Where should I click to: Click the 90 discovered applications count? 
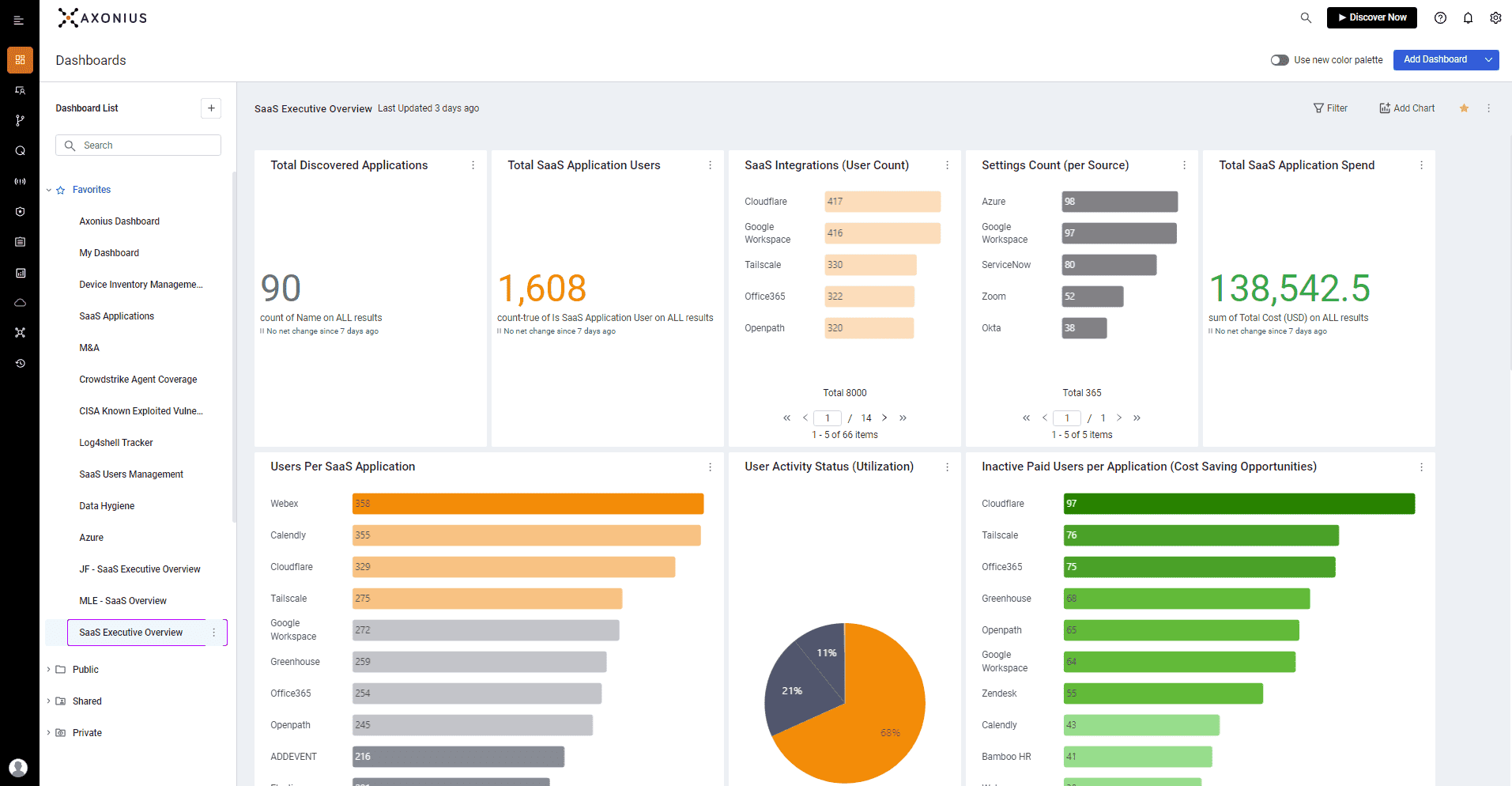281,289
